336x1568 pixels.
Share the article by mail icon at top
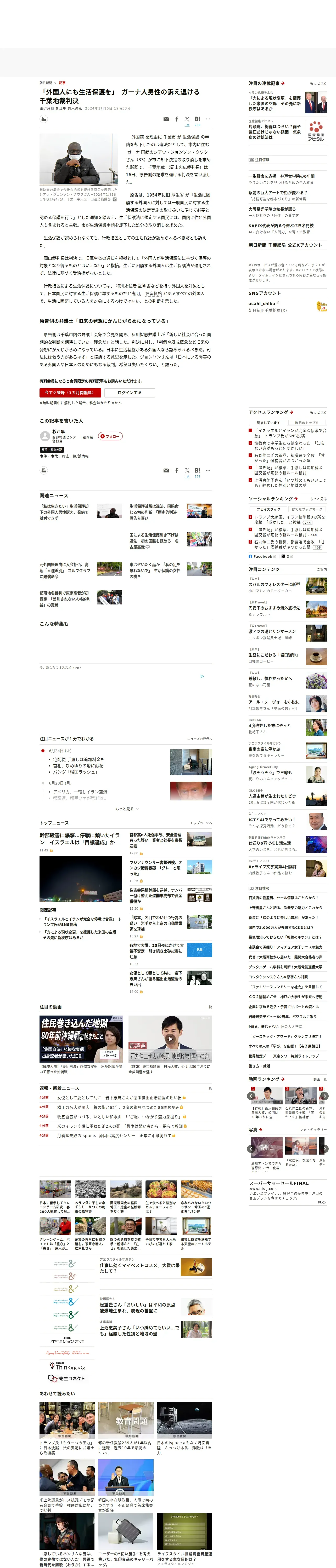[166, 119]
